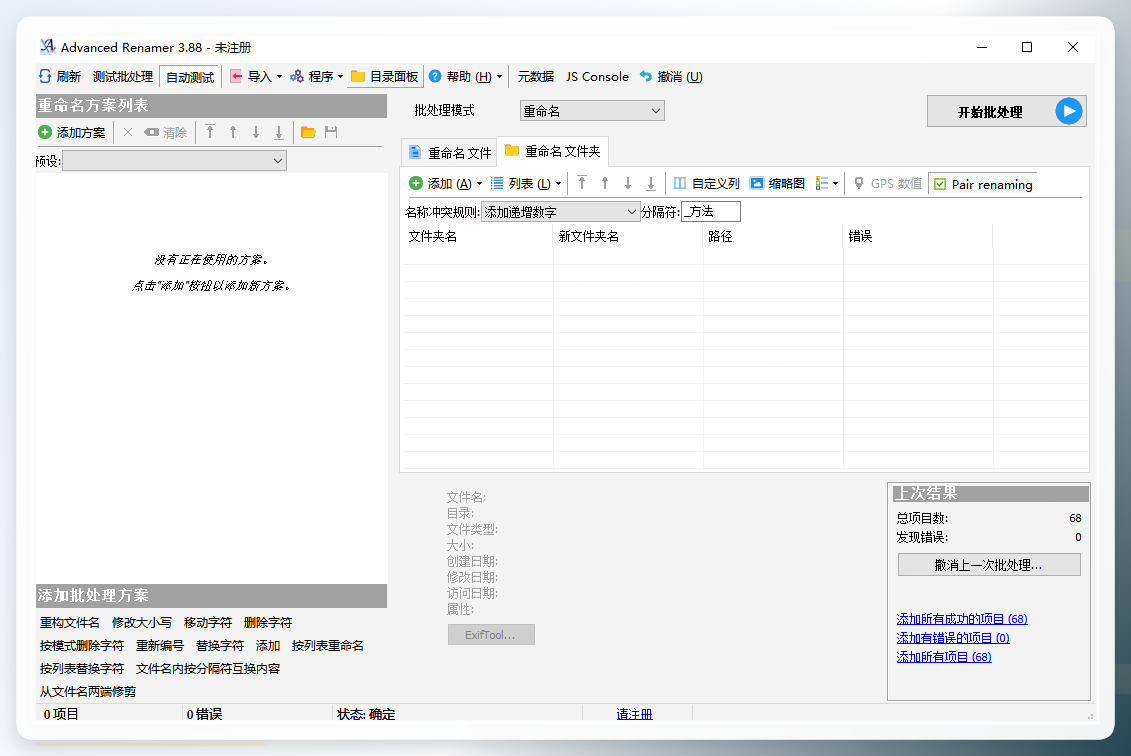Viewport: 1131px width, 756px height.
Task: Click the 撤消 undo icon
Action: tap(646, 76)
